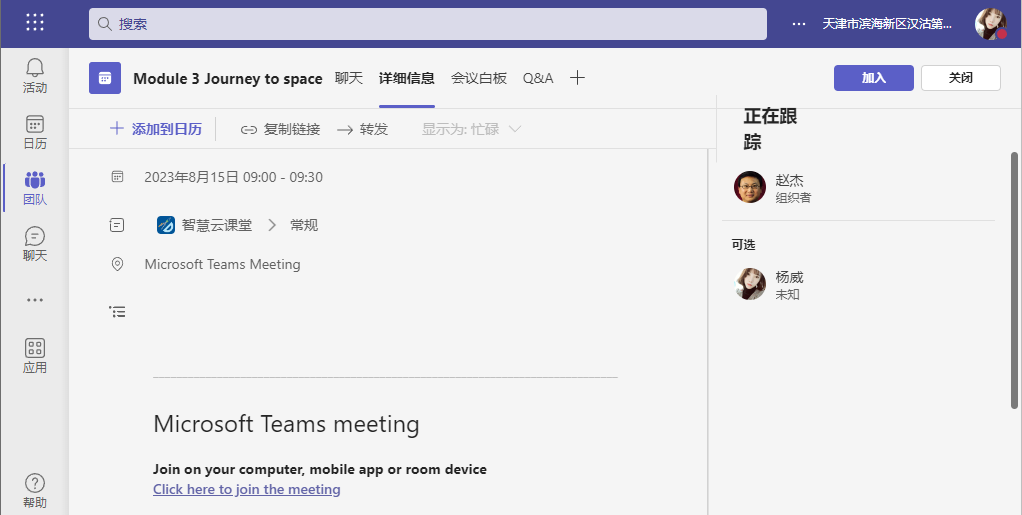Show more apps ellipsis in sidebar
The width and height of the screenshot is (1022, 515).
pos(35,300)
